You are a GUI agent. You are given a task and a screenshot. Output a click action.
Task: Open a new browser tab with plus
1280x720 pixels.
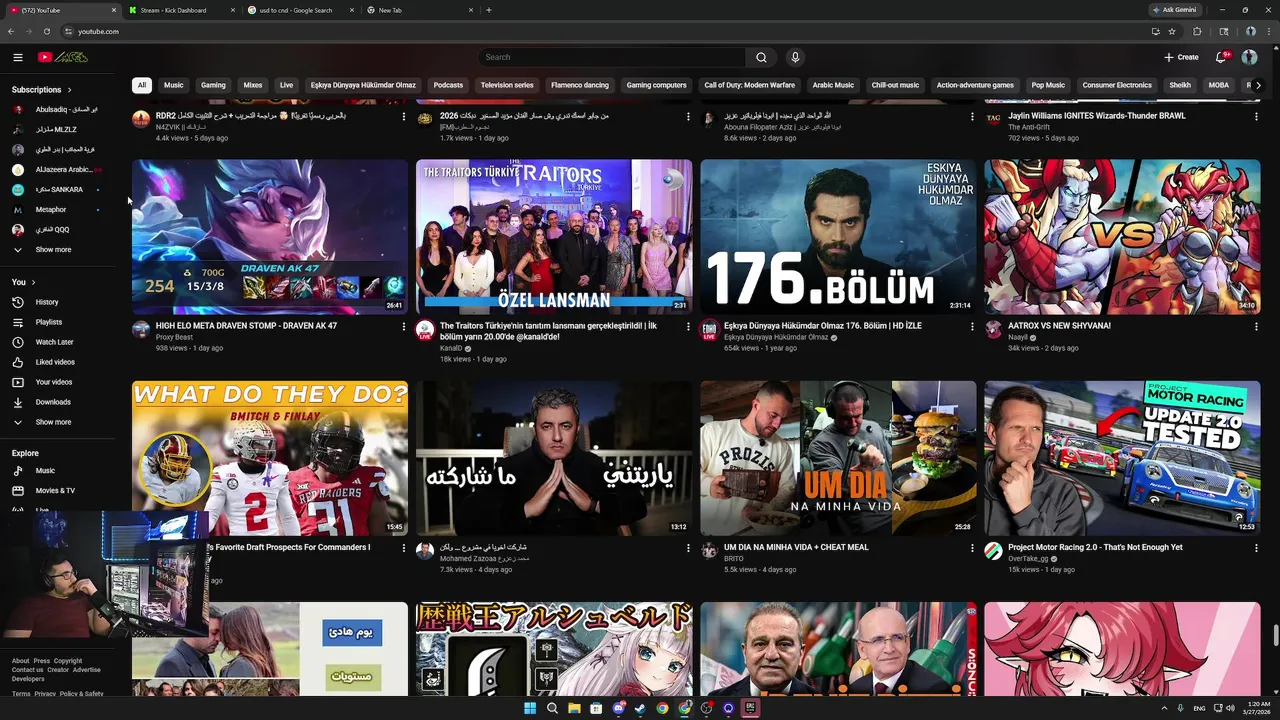point(488,10)
